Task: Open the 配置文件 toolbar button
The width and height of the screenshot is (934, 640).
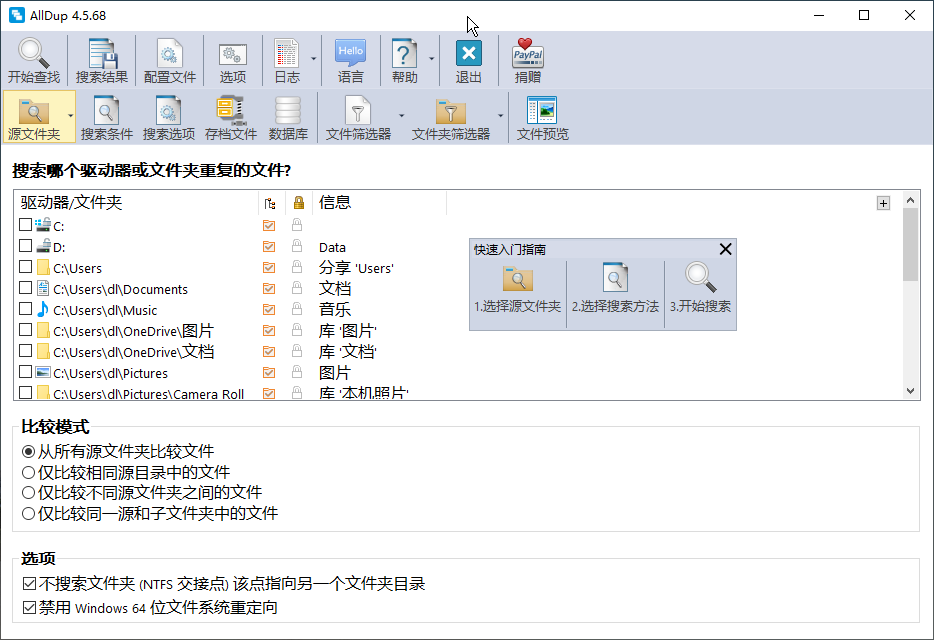Action: (170, 60)
